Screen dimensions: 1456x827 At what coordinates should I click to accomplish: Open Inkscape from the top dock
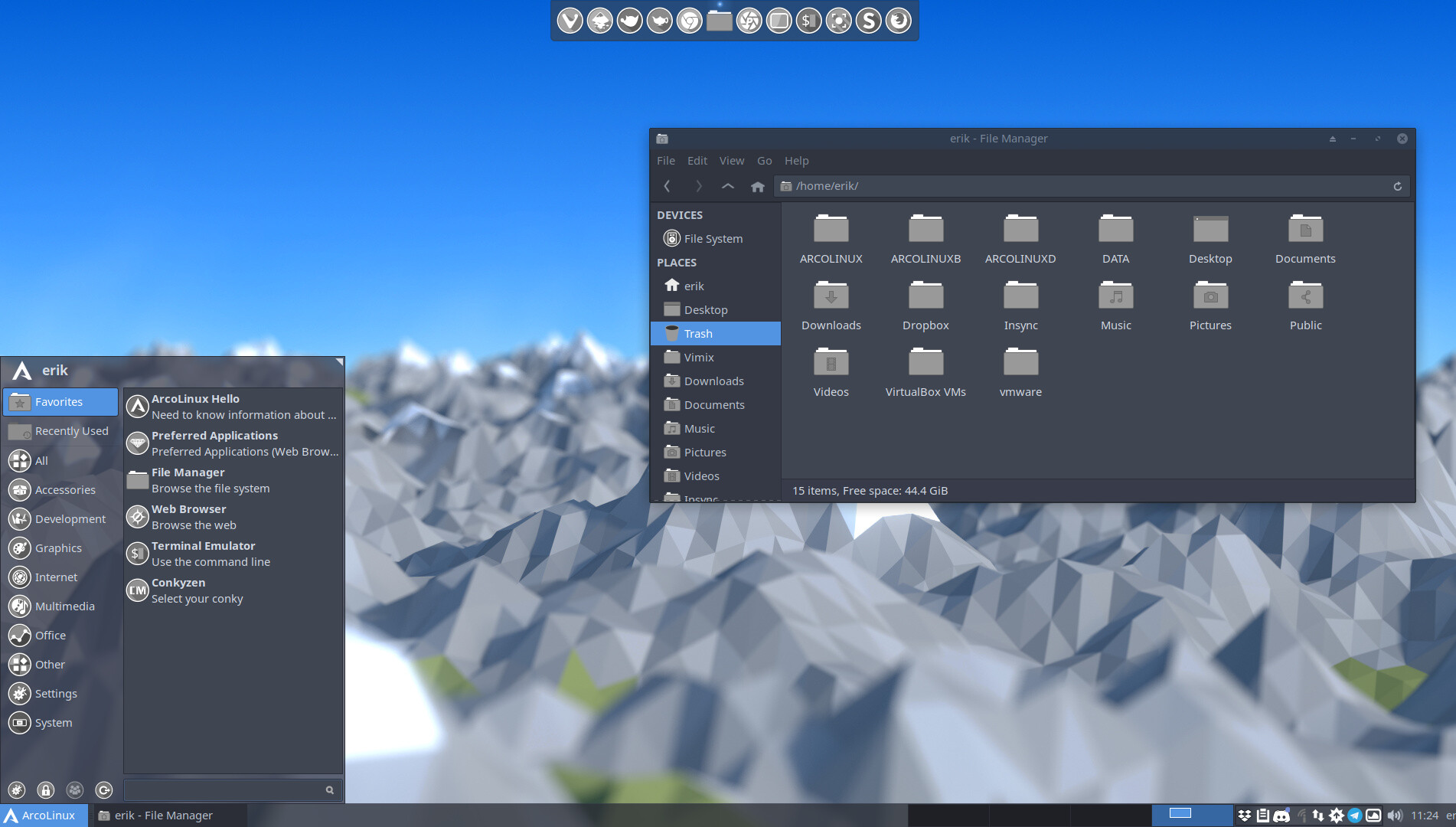(599, 21)
